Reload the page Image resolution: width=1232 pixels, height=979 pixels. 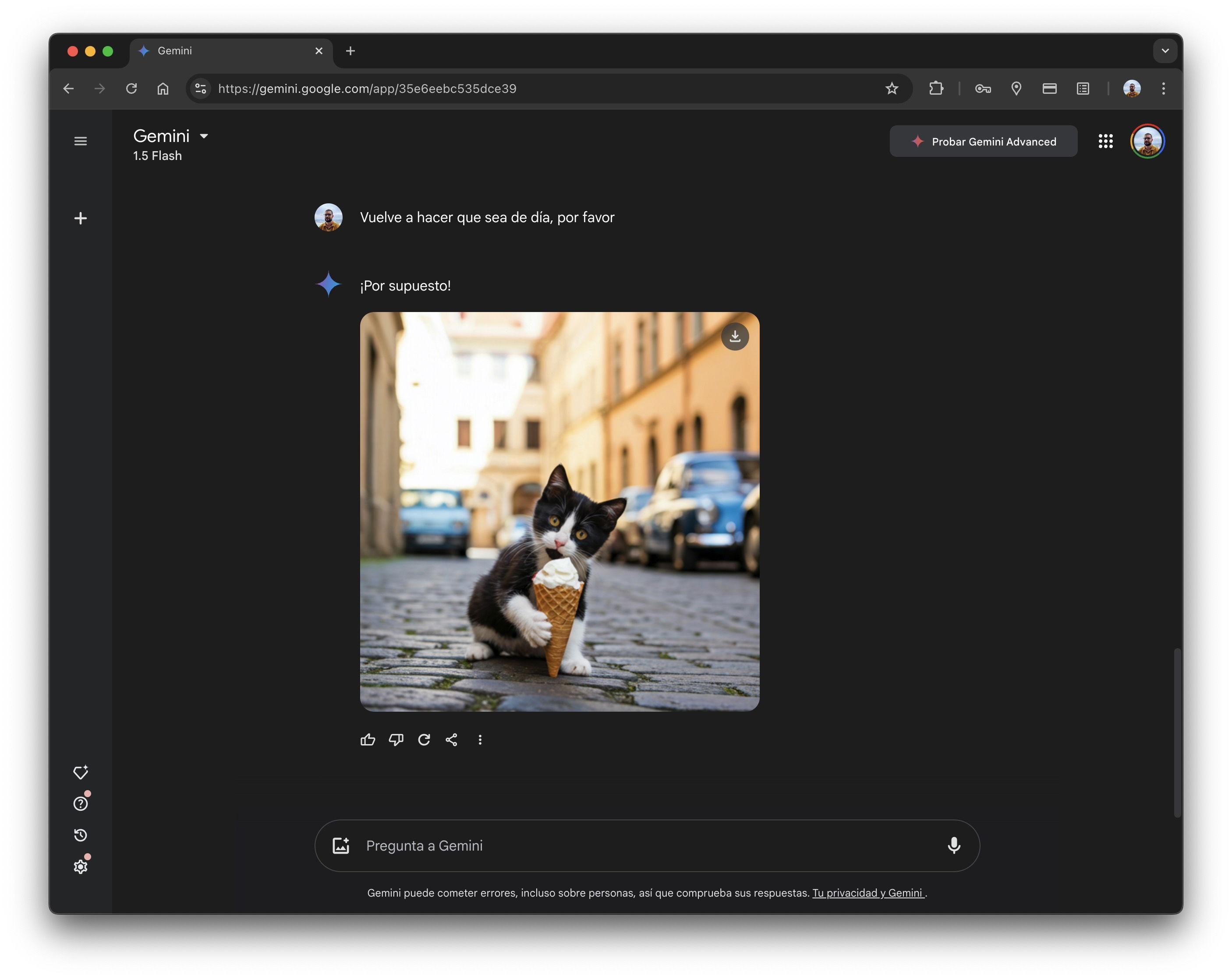point(131,89)
